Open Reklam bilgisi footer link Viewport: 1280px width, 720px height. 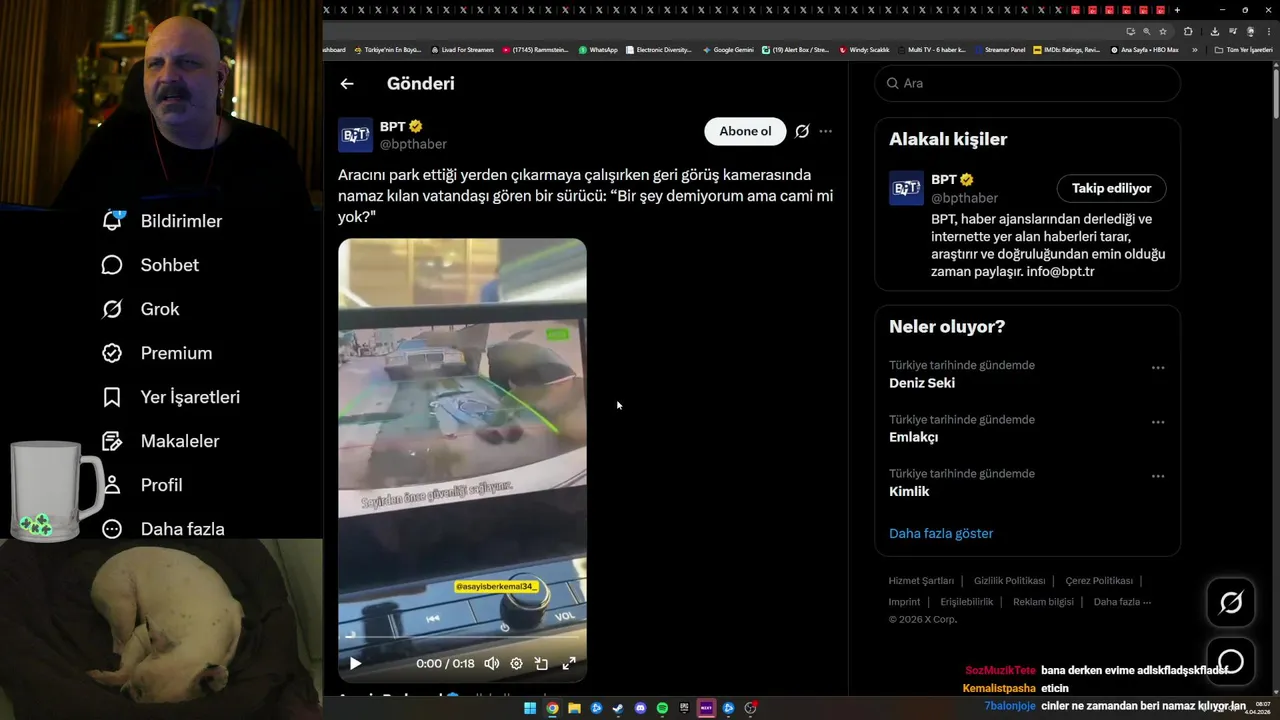click(x=1043, y=602)
